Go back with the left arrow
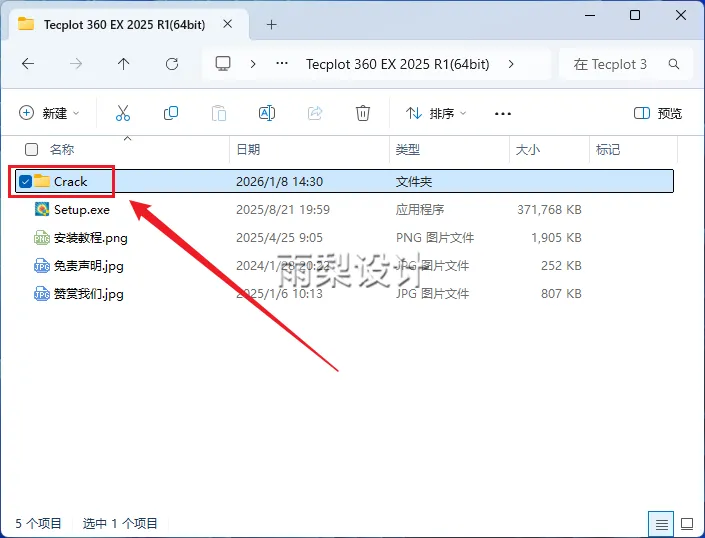The image size is (705, 538). (28, 64)
